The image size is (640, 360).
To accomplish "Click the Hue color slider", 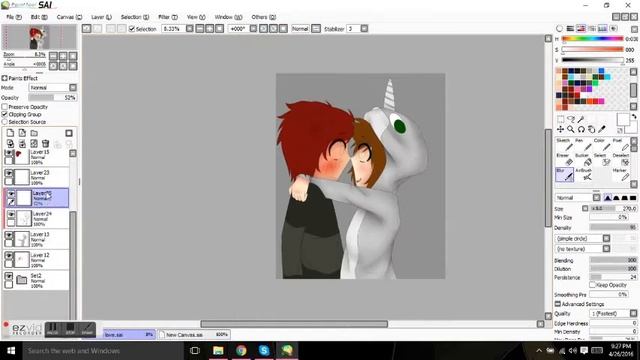I will click(x=593, y=39).
